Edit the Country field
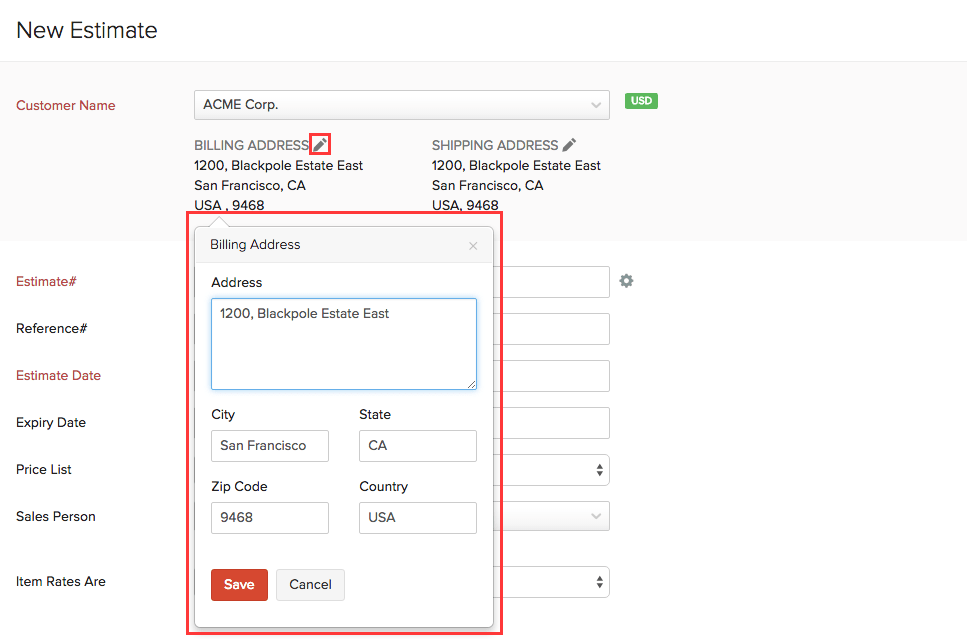 pos(417,518)
